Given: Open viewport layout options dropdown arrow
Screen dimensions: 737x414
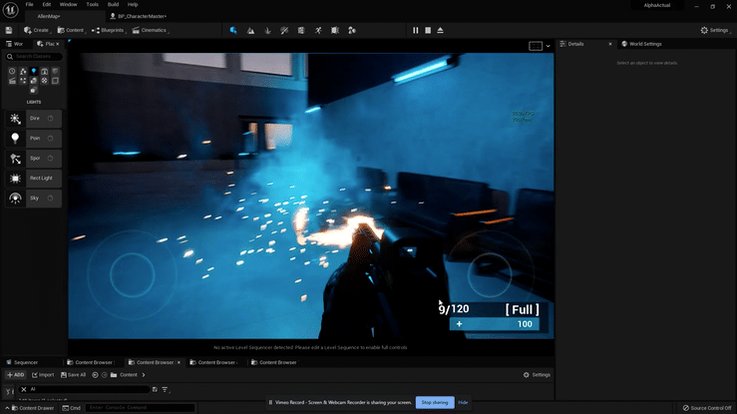Looking at the screenshot, I should click(548, 46).
